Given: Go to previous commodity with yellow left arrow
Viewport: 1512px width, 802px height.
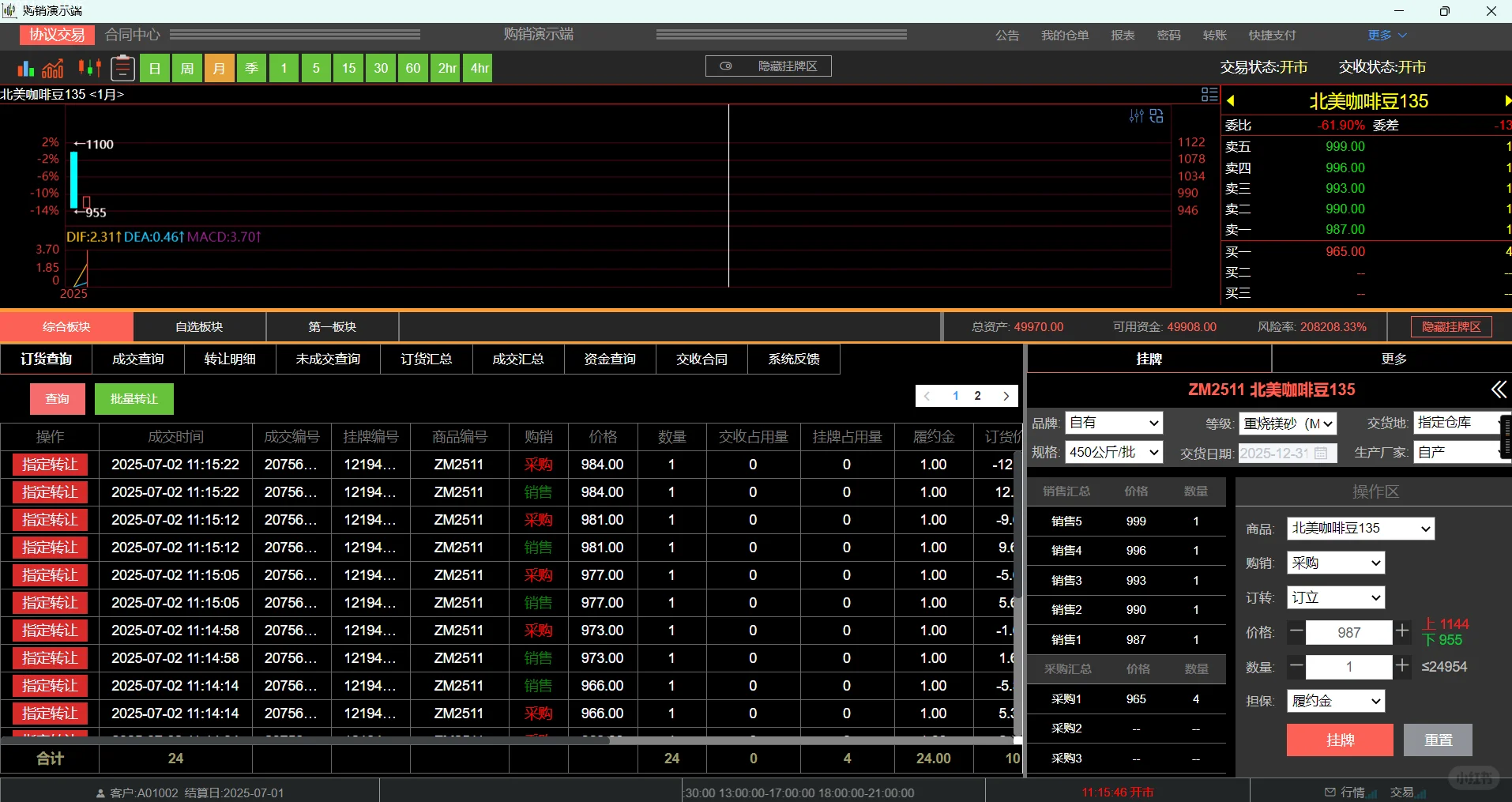Looking at the screenshot, I should (1231, 101).
